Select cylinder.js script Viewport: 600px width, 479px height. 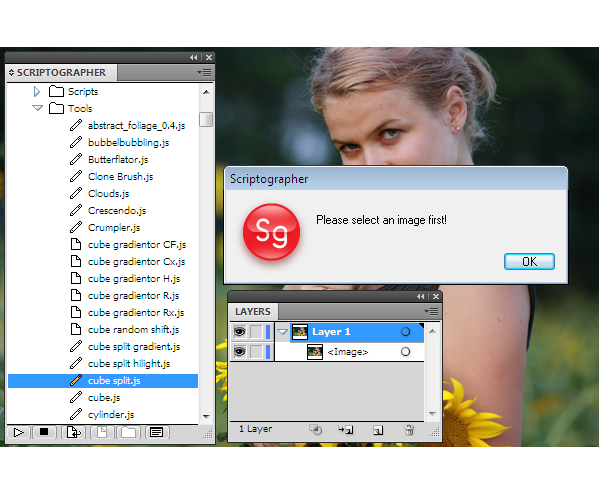111,415
